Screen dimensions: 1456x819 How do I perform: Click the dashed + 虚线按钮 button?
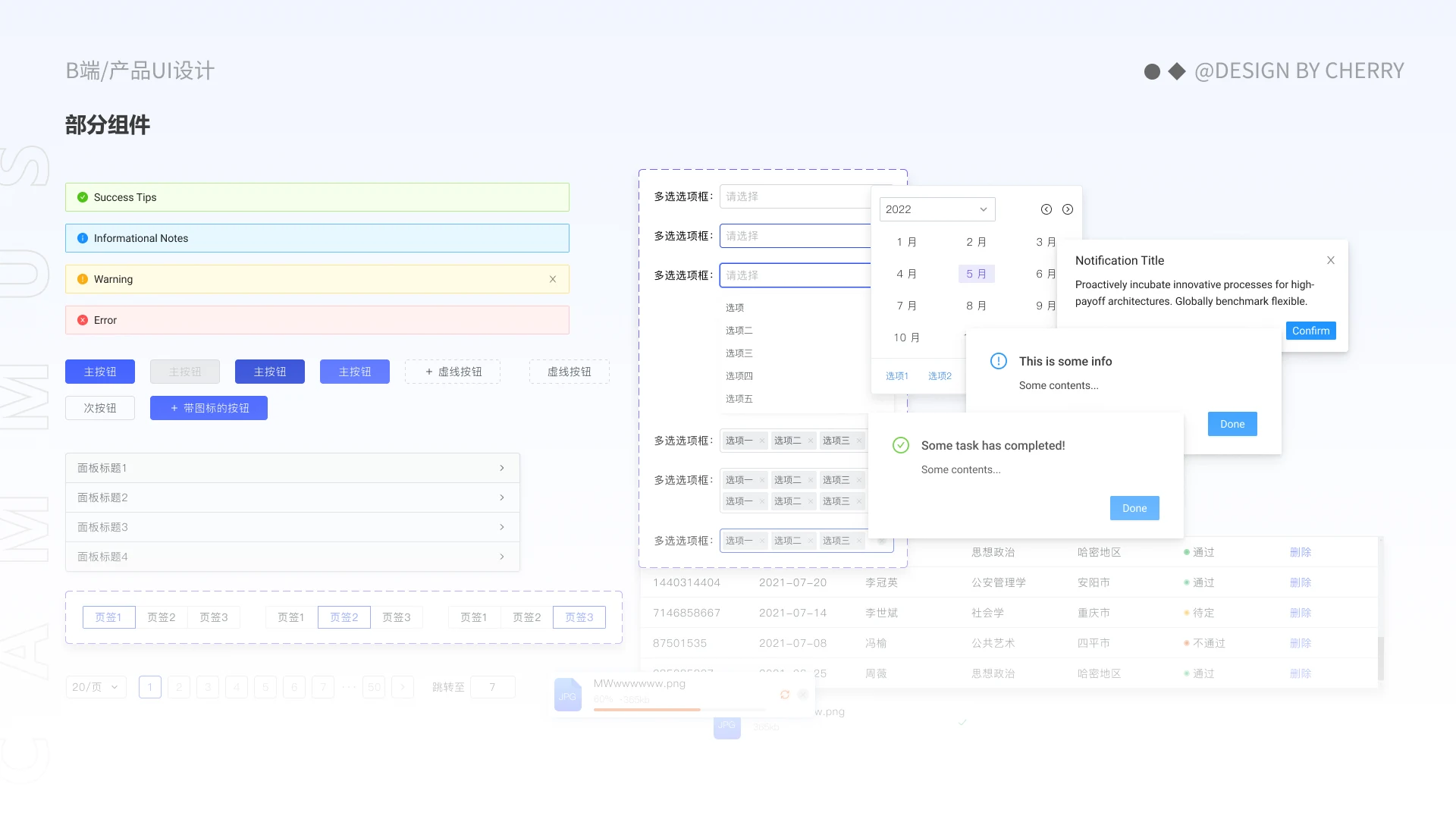[x=453, y=372]
